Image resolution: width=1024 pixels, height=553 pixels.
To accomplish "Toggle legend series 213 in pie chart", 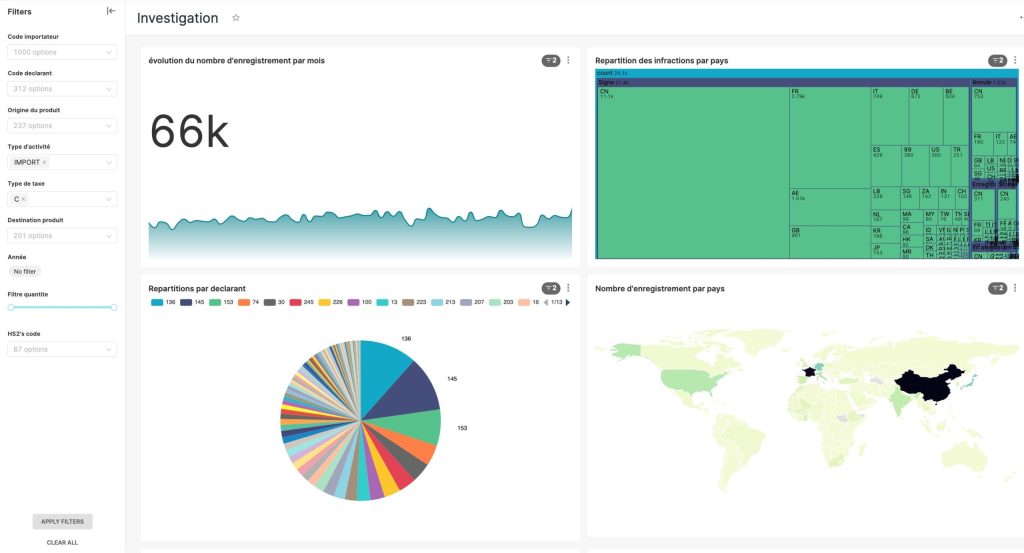I will 443,302.
